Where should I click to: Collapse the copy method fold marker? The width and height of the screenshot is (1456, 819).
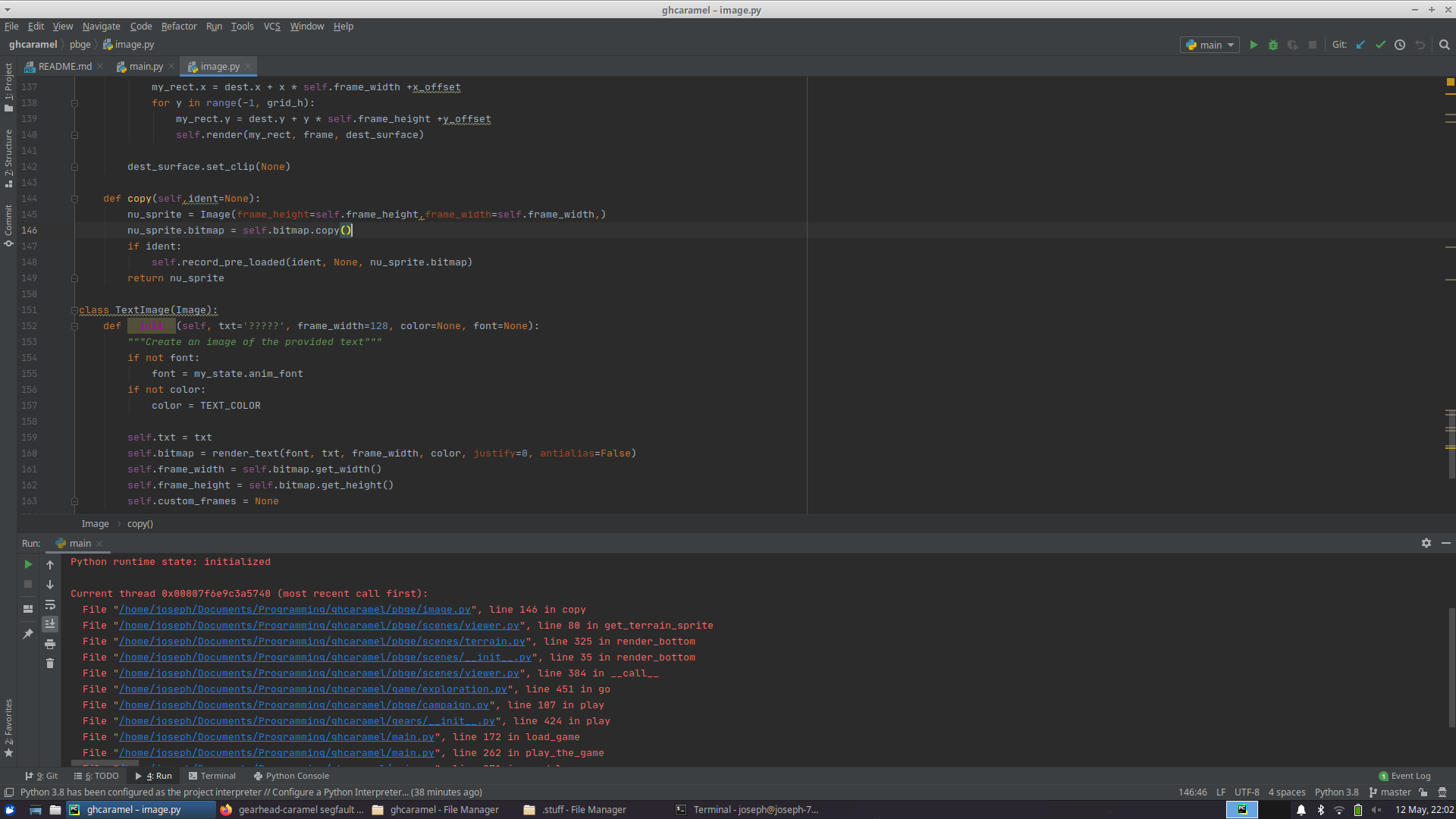(74, 199)
